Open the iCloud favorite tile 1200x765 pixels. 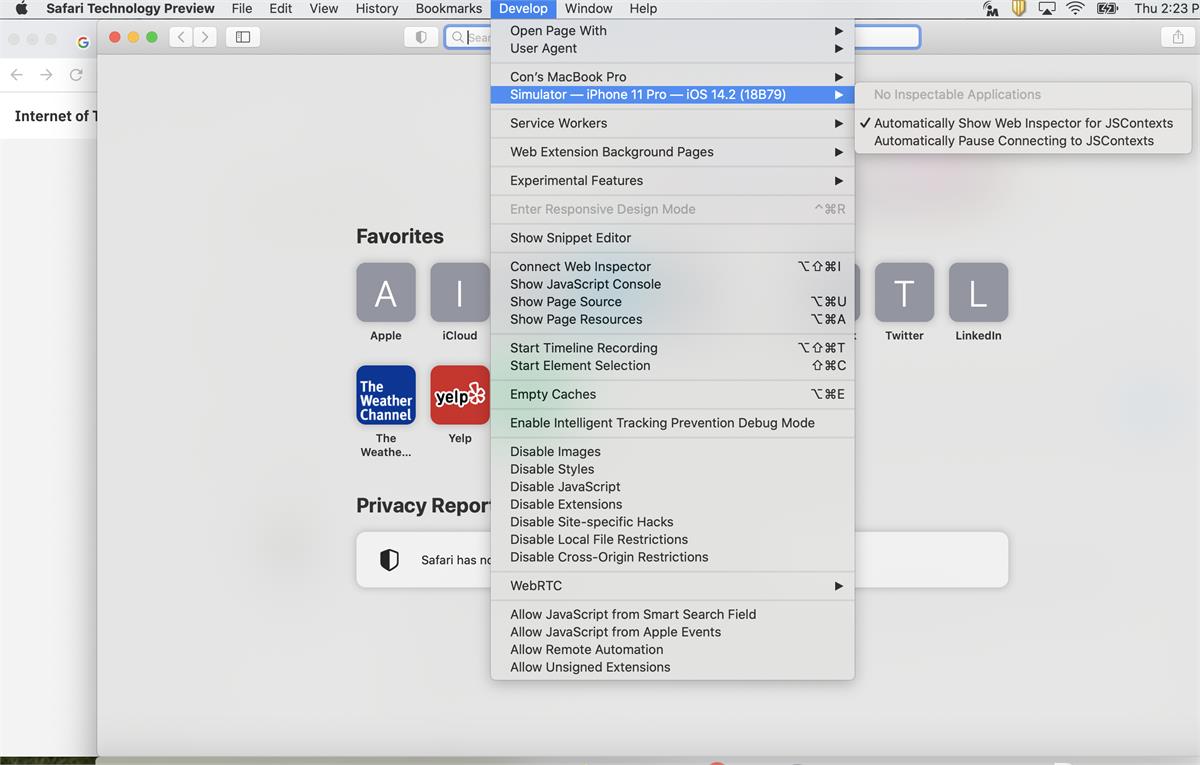[x=460, y=293]
